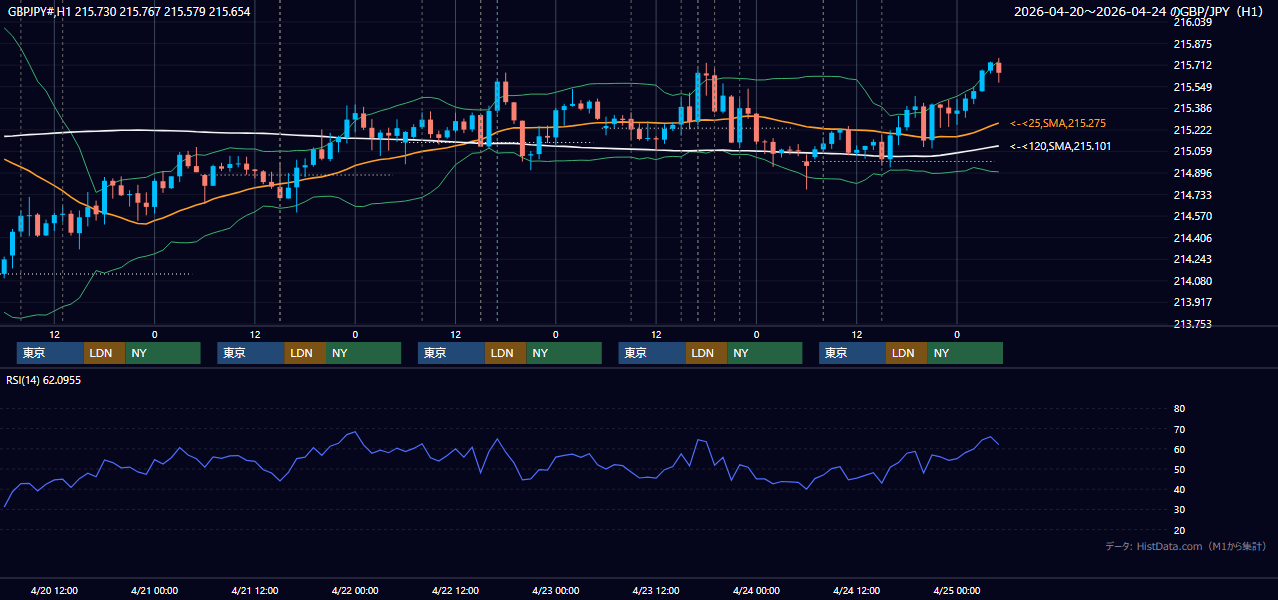Click the RSI axis value 80
Screen dimensions: 1278x600
click(x=1179, y=409)
